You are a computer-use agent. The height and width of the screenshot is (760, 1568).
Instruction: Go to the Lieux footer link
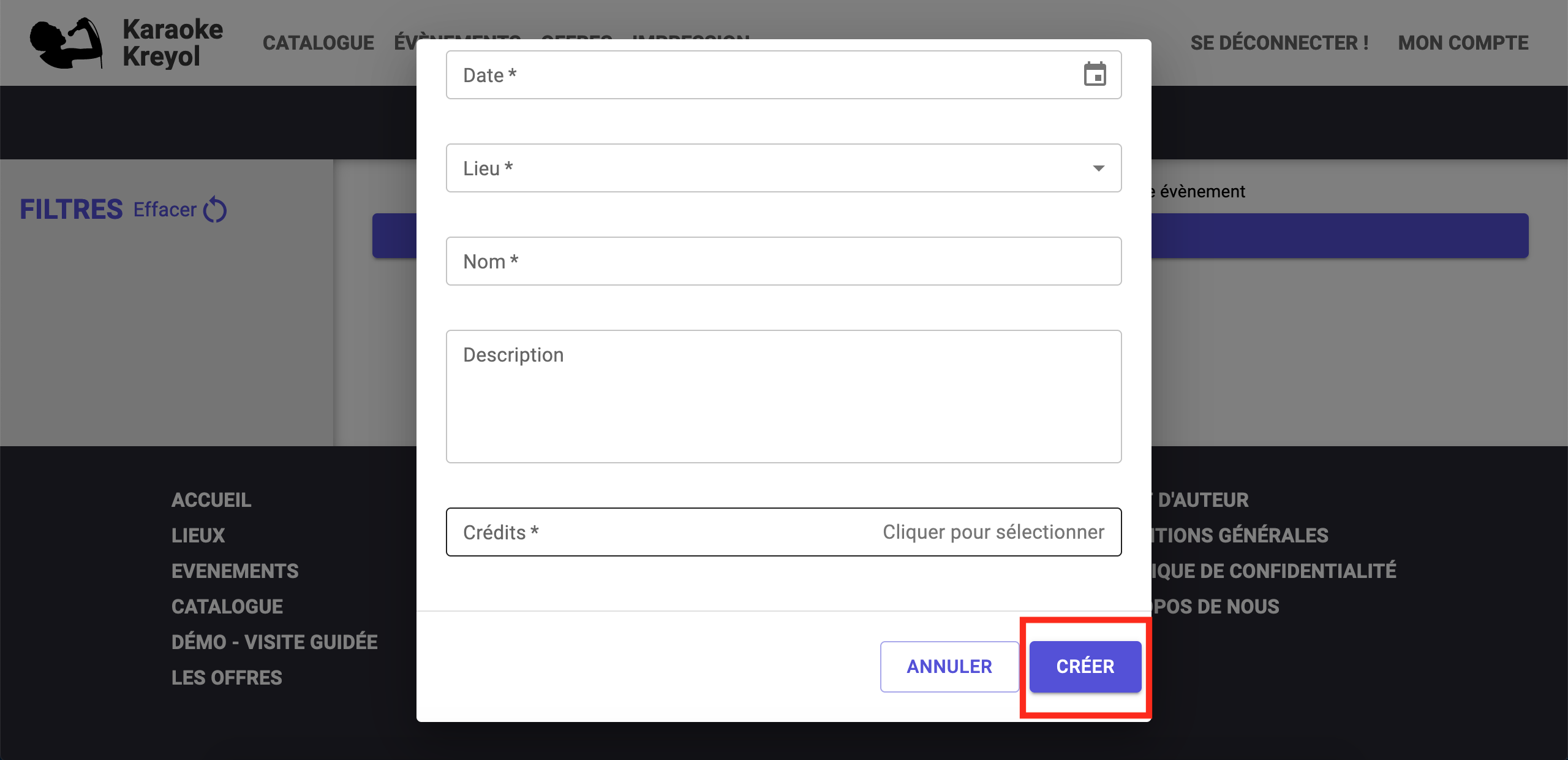[x=198, y=536]
